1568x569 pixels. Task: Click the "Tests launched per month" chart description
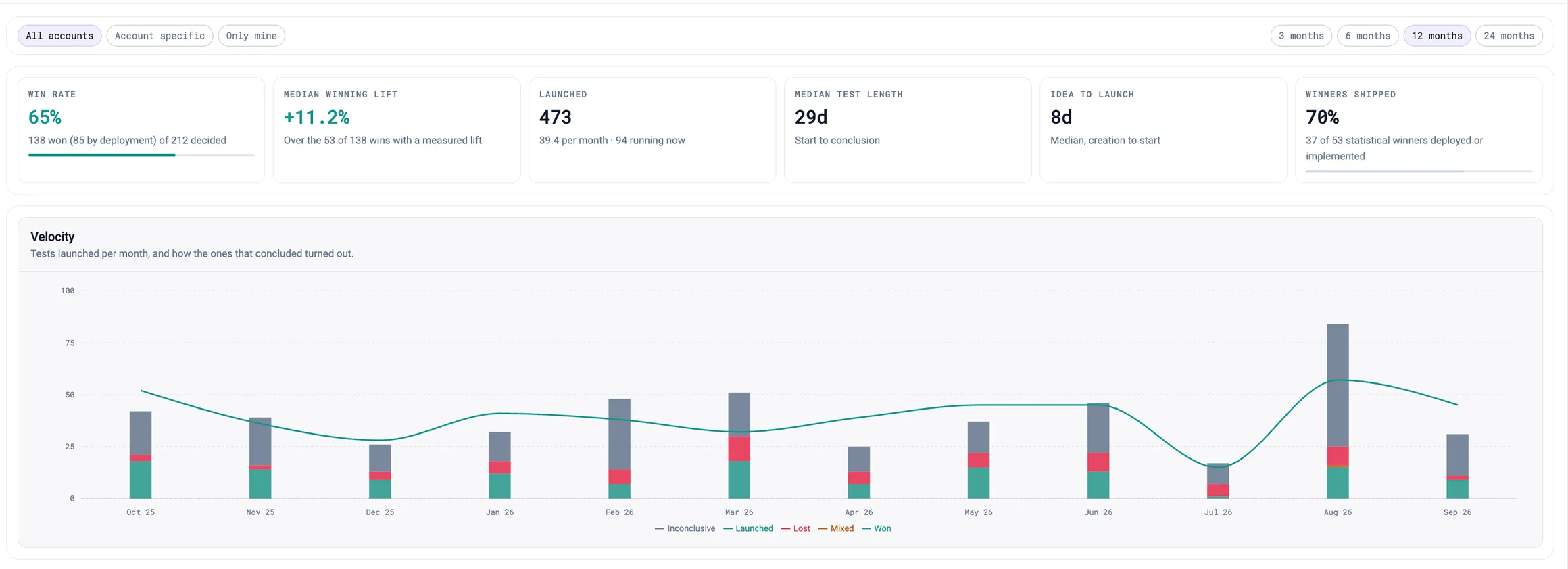192,253
